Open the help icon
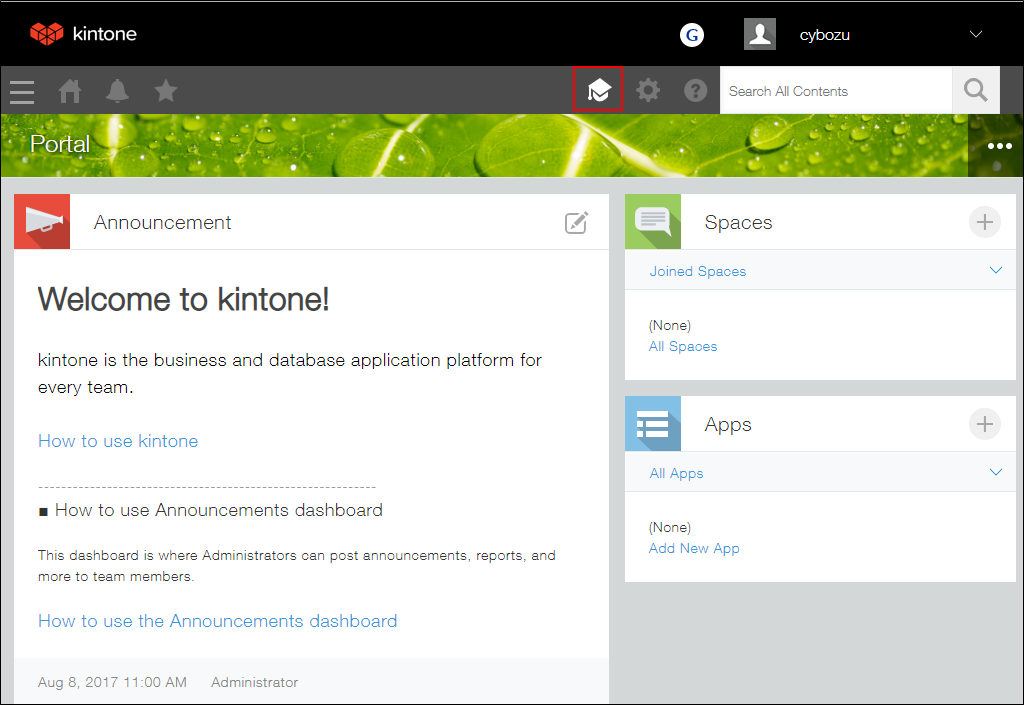The height and width of the screenshot is (705, 1024). (695, 90)
